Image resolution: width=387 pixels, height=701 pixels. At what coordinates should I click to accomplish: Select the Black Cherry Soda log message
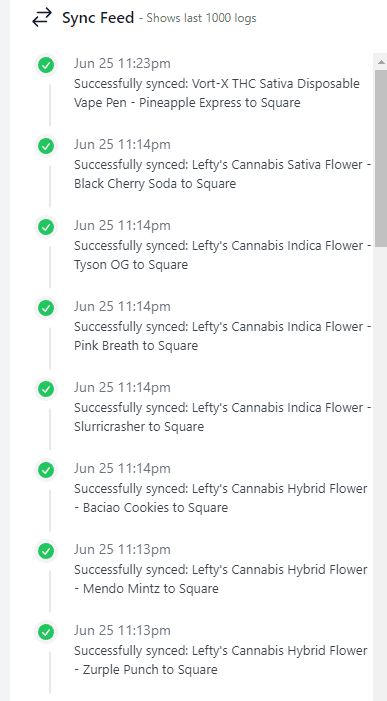point(223,174)
